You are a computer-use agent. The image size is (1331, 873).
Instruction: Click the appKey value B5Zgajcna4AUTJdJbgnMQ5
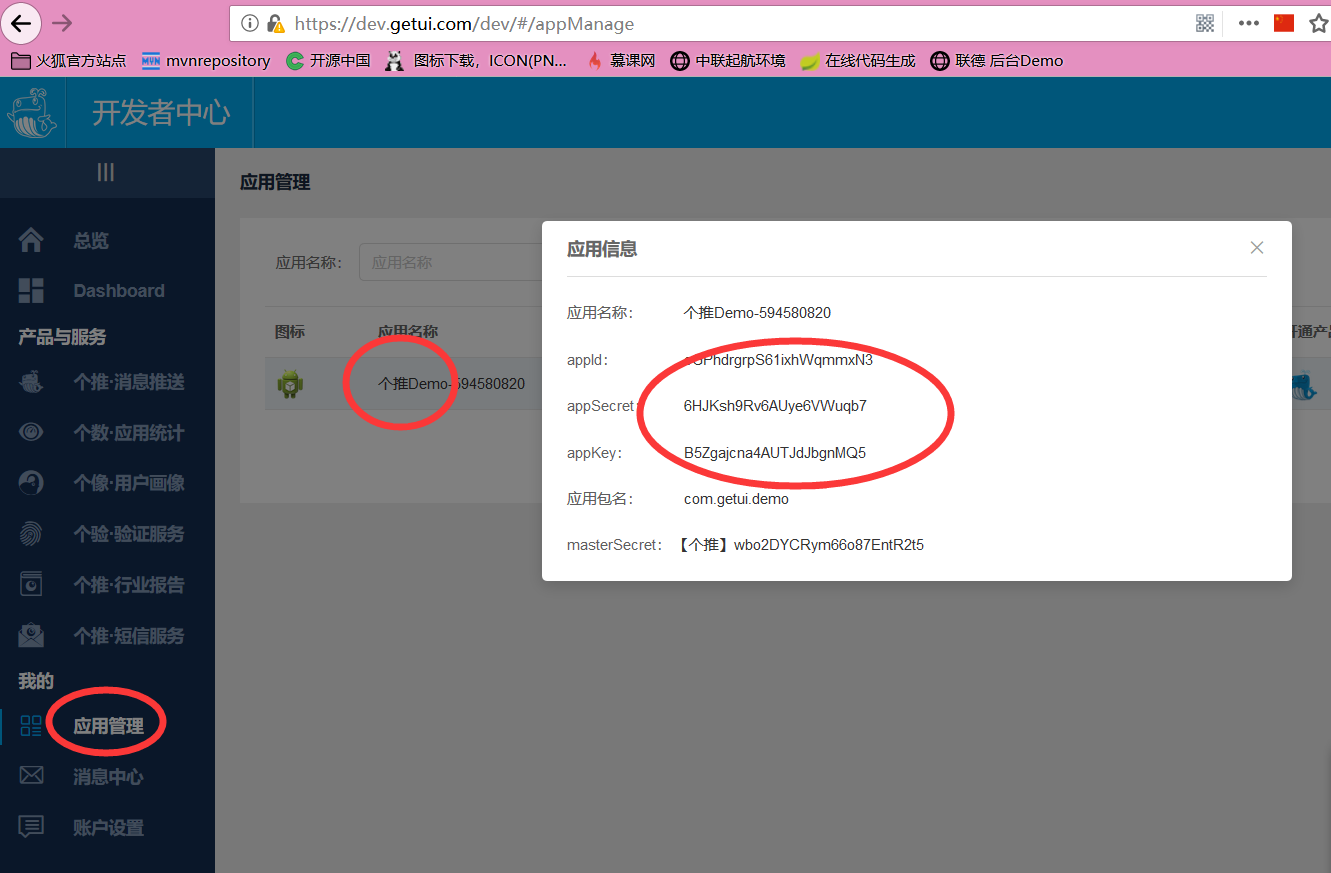(x=775, y=453)
